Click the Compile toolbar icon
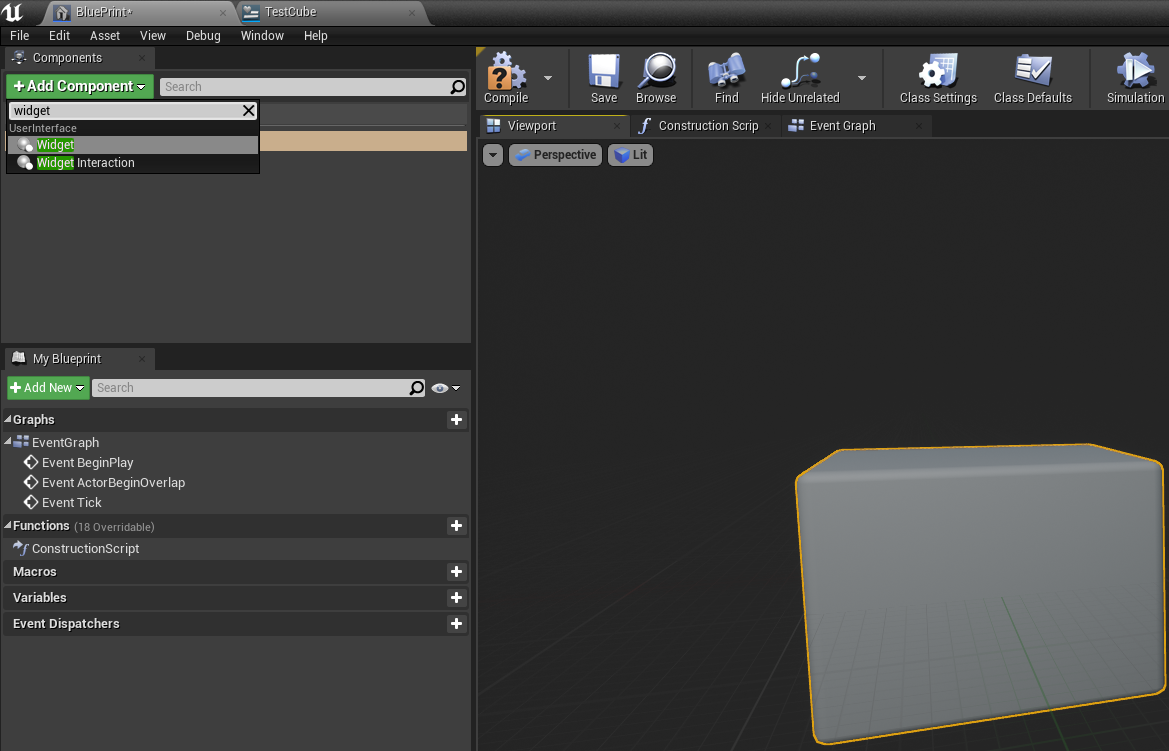This screenshot has width=1169, height=751. point(506,78)
